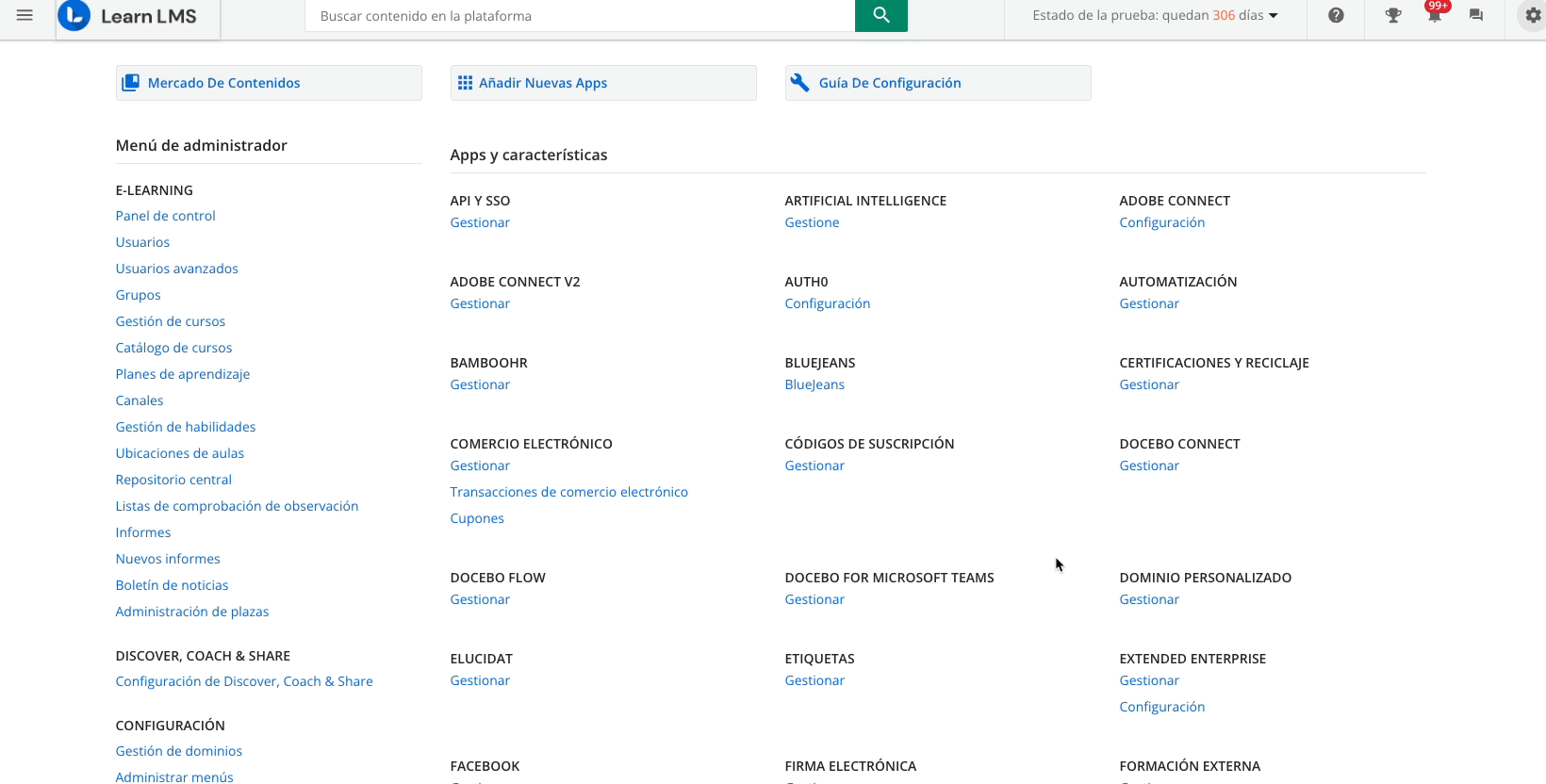Click Gestionar under Códigos de Suscripción
This screenshot has height=784, width=1546.
click(814, 465)
